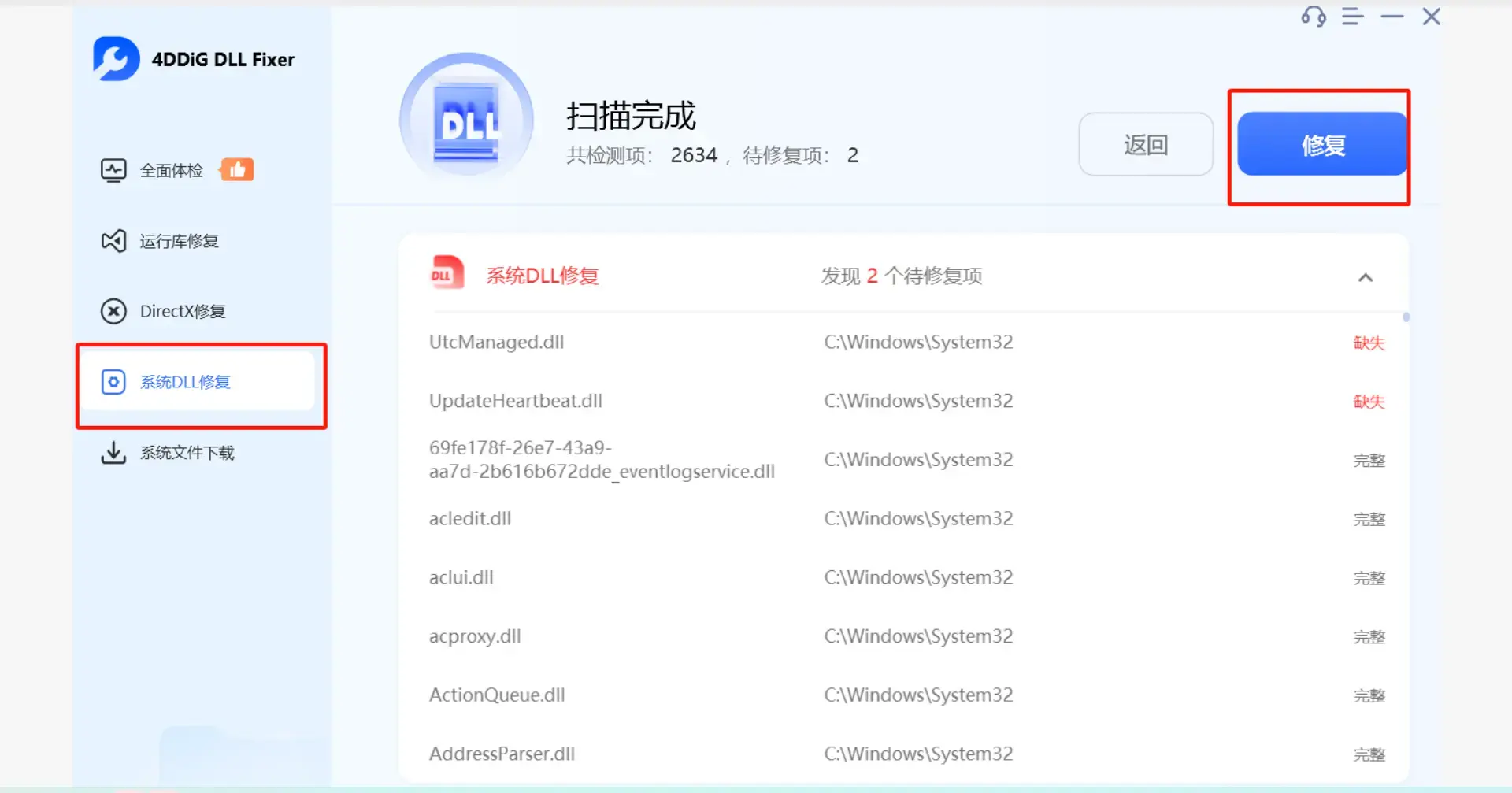The width and height of the screenshot is (1512, 793).
Task: Open 系统文件下载 download section
Action: pos(186,453)
